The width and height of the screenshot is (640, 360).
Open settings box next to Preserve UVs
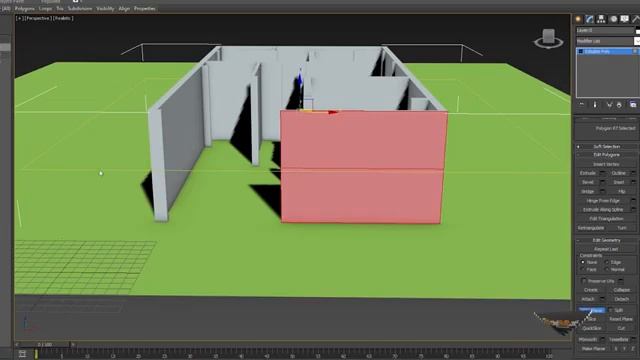621,281
